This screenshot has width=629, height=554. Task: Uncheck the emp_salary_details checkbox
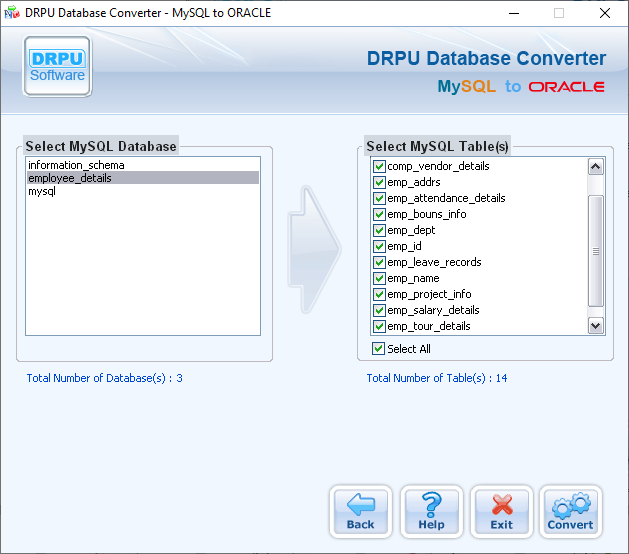[379, 310]
